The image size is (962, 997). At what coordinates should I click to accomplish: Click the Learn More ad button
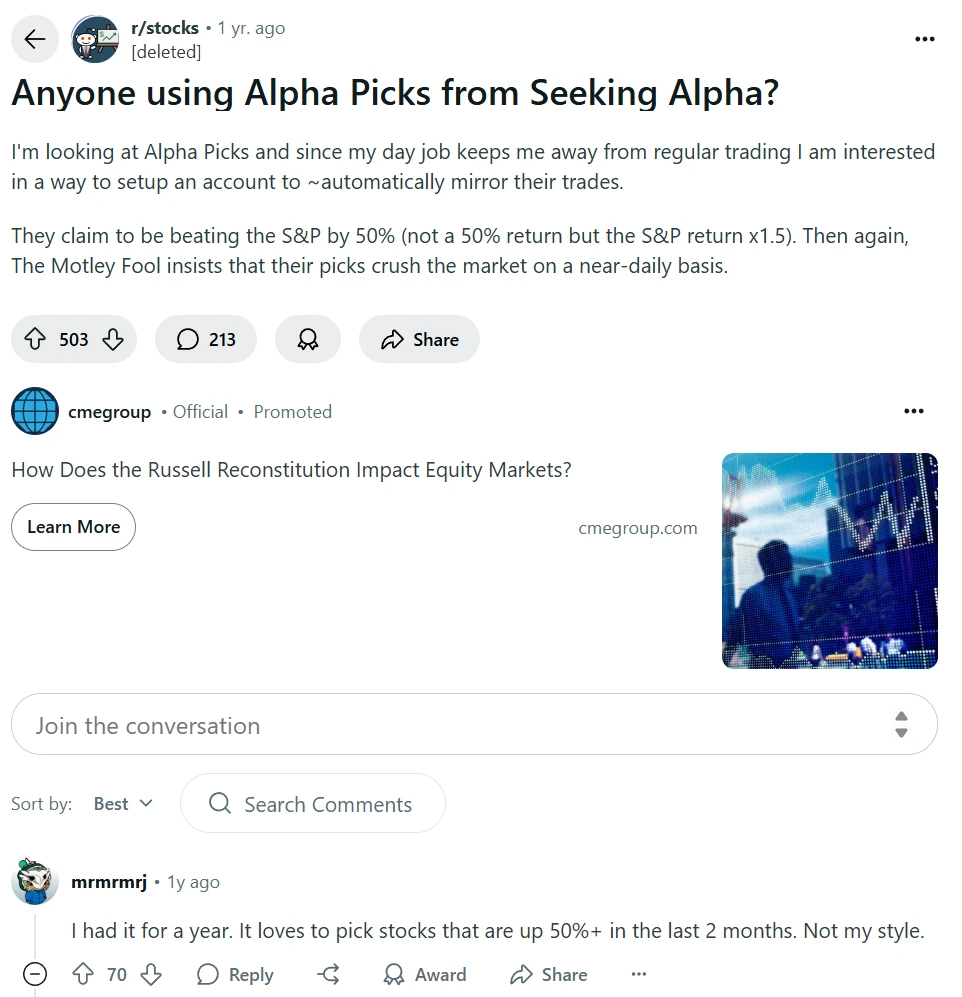click(73, 527)
